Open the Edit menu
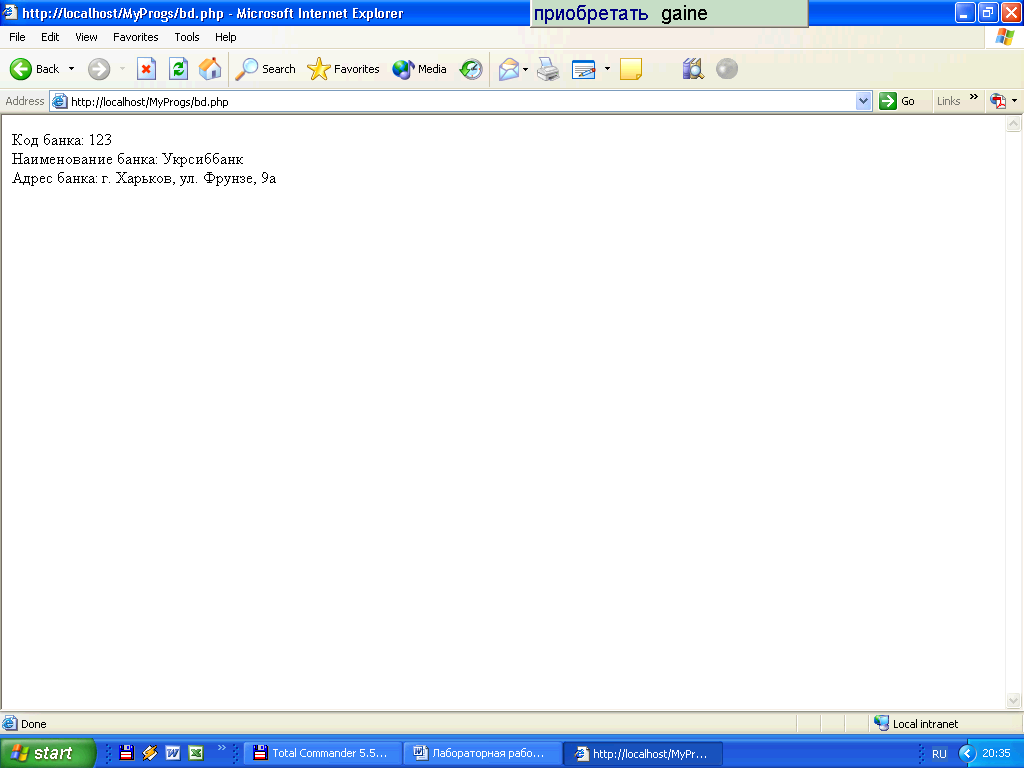 click(x=50, y=37)
